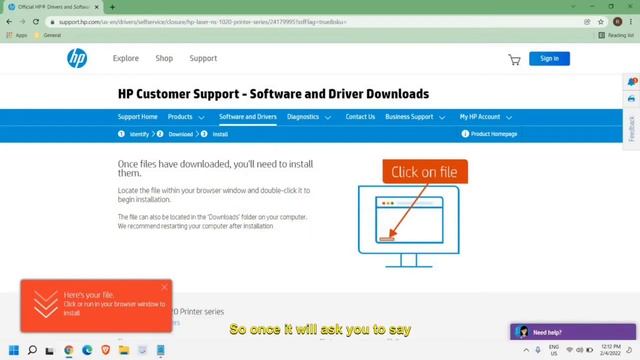Expand My HP Account dropdown
The image size is (640, 360).
[486, 117]
